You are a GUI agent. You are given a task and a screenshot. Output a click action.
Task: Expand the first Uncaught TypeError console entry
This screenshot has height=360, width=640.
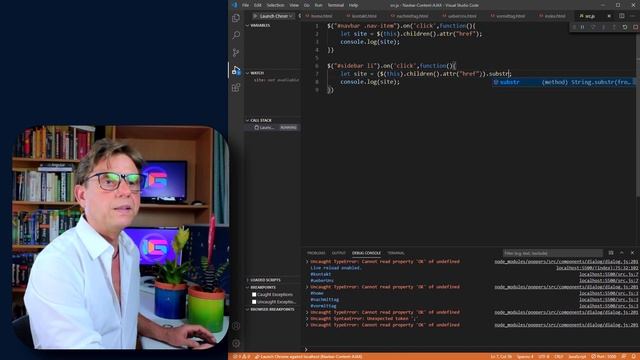tap(307, 262)
